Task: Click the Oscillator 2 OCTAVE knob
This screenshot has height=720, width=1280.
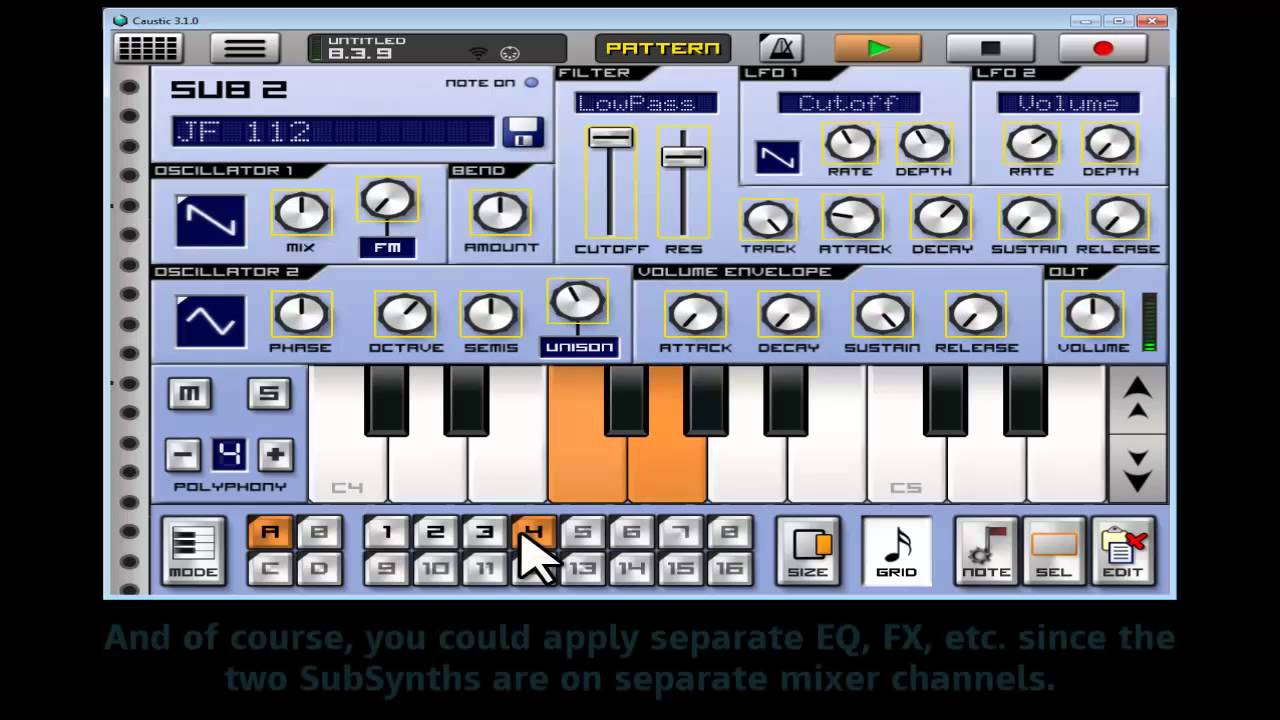Action: 405,314
